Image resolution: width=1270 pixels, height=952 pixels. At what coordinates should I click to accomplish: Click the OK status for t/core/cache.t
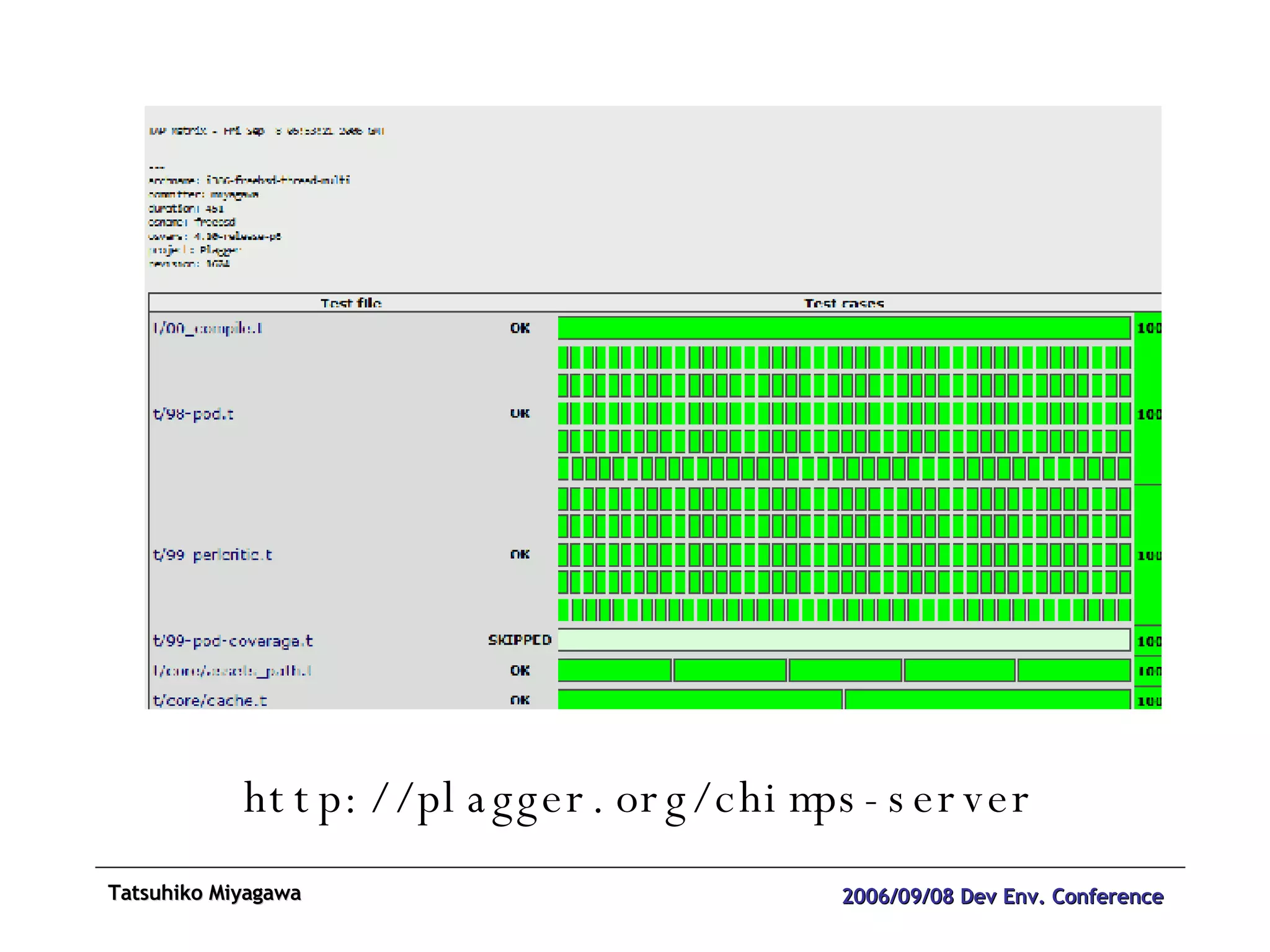tap(520, 700)
